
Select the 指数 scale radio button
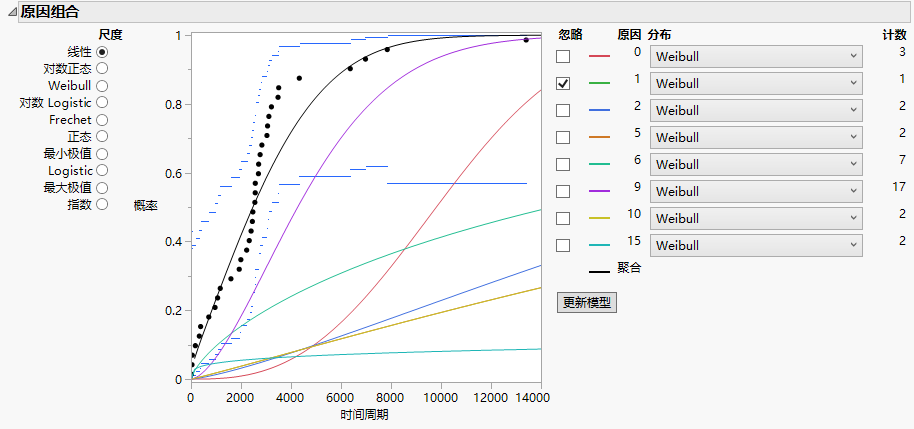tap(102, 205)
